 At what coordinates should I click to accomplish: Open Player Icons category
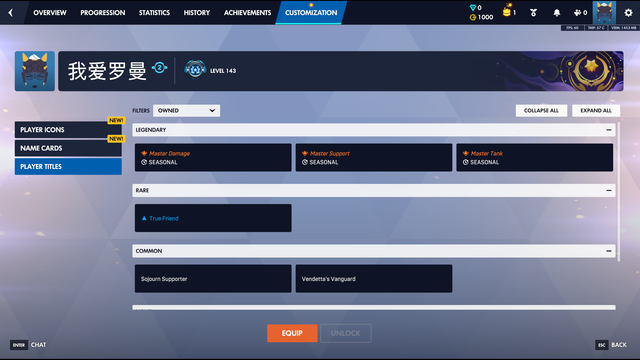point(68,129)
